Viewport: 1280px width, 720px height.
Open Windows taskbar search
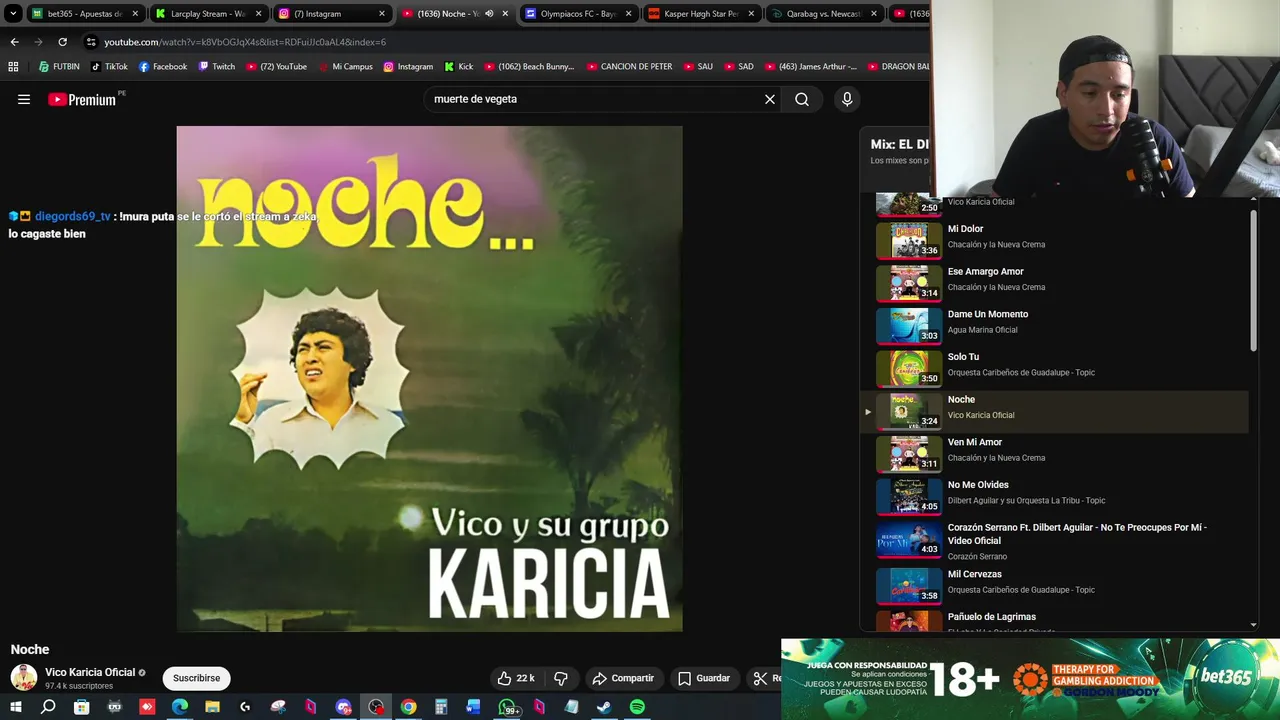pos(48,707)
